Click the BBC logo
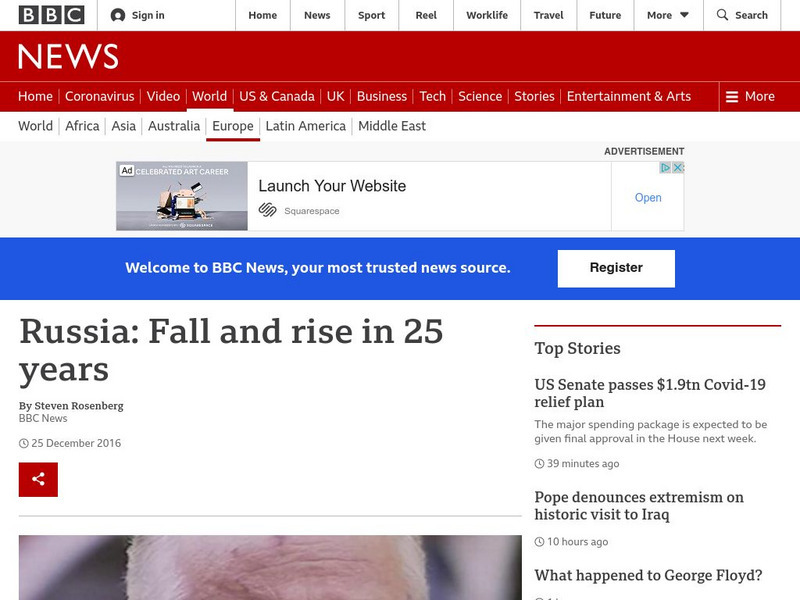 pyautogui.click(x=51, y=15)
